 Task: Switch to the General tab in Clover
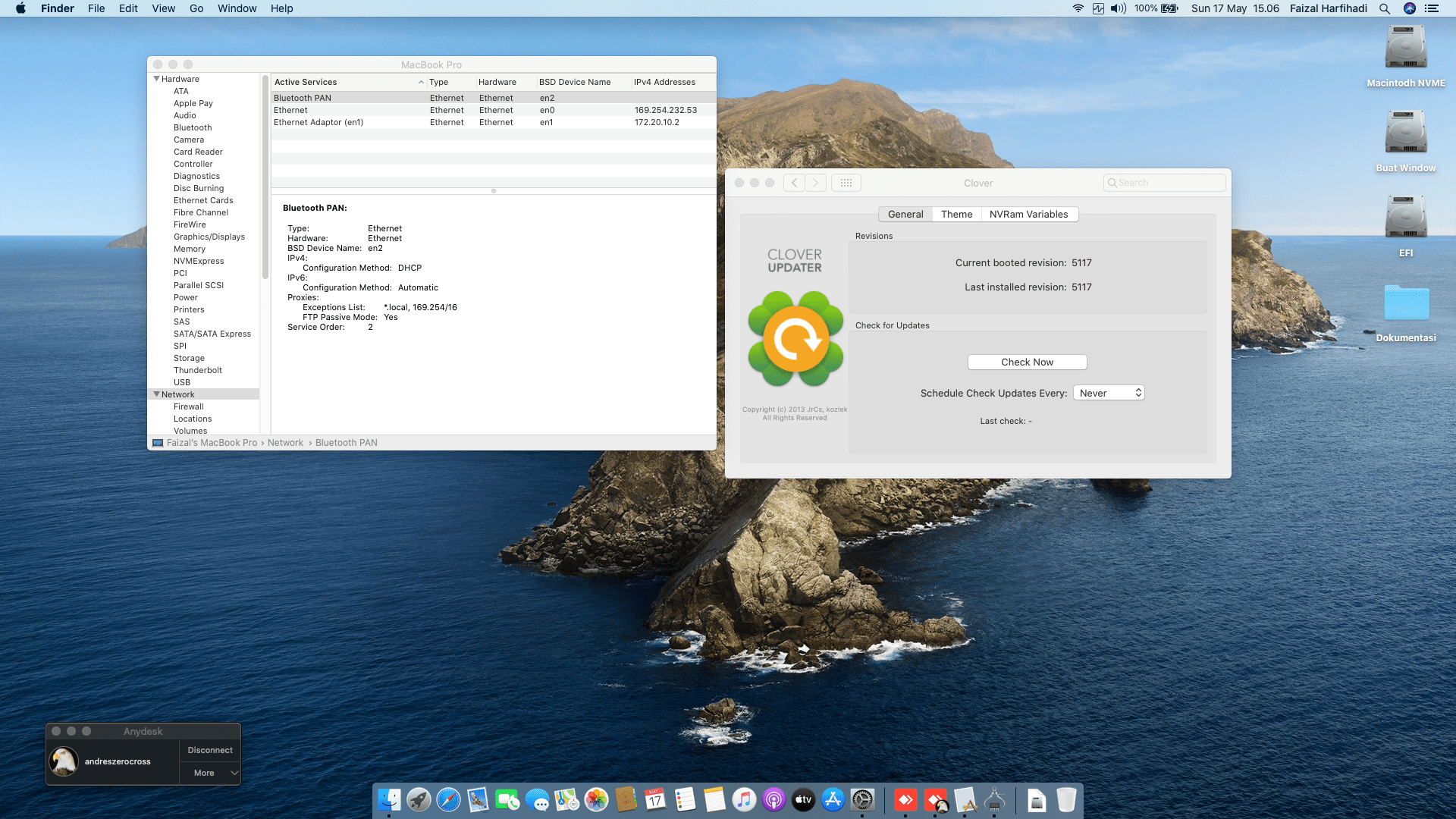coord(905,215)
